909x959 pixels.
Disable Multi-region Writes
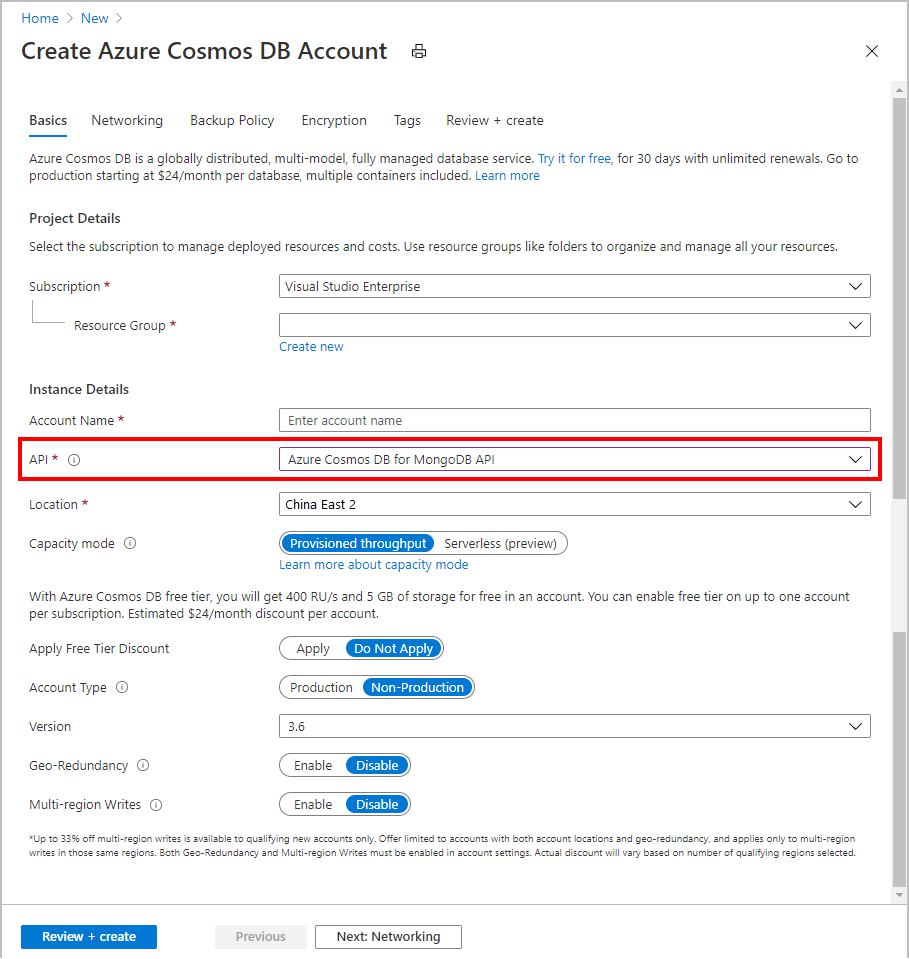(x=377, y=804)
